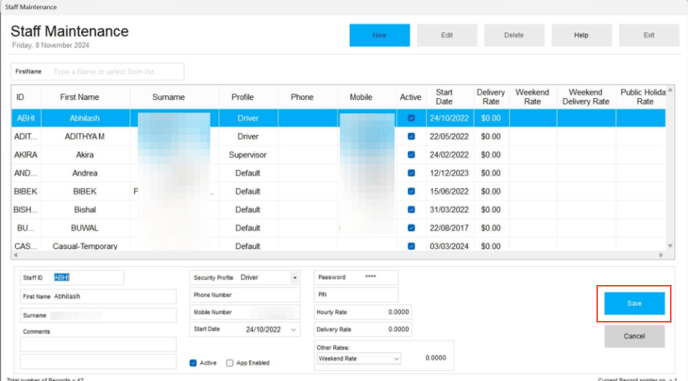Open the Start Date picker dropdown

pyautogui.click(x=294, y=329)
